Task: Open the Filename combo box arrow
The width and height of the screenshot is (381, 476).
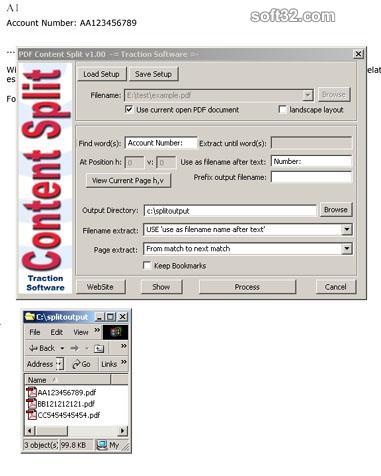Action: tap(308, 95)
